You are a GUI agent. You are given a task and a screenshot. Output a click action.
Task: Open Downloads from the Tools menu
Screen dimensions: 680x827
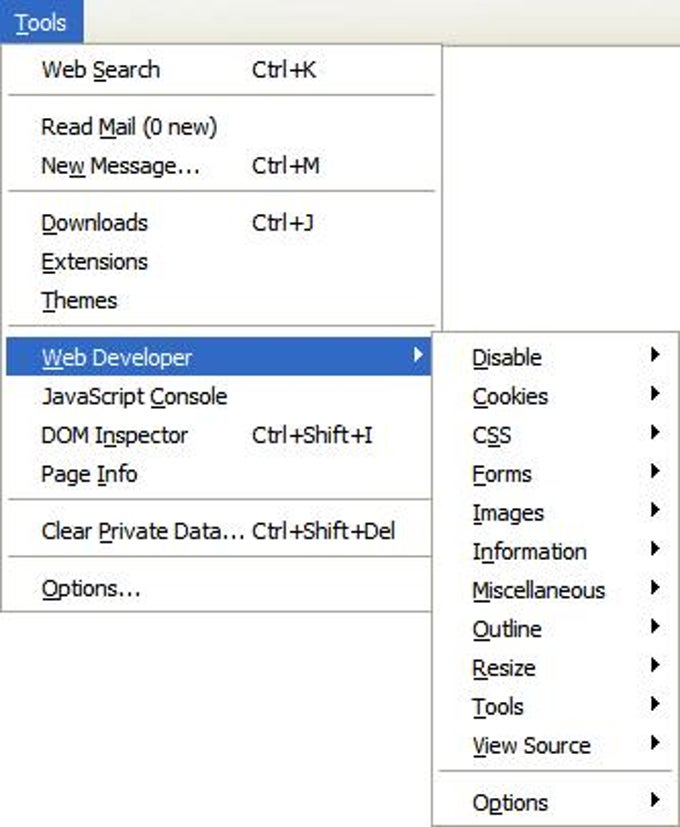pyautogui.click(x=94, y=223)
